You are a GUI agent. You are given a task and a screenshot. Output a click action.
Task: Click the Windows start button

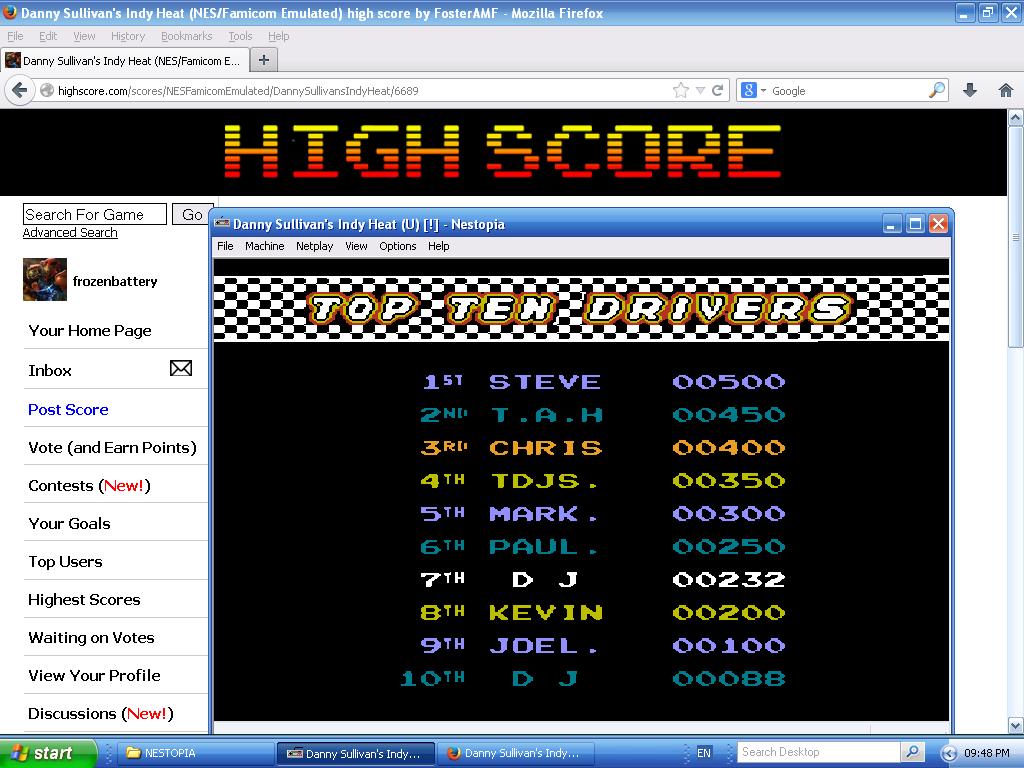(x=48, y=753)
